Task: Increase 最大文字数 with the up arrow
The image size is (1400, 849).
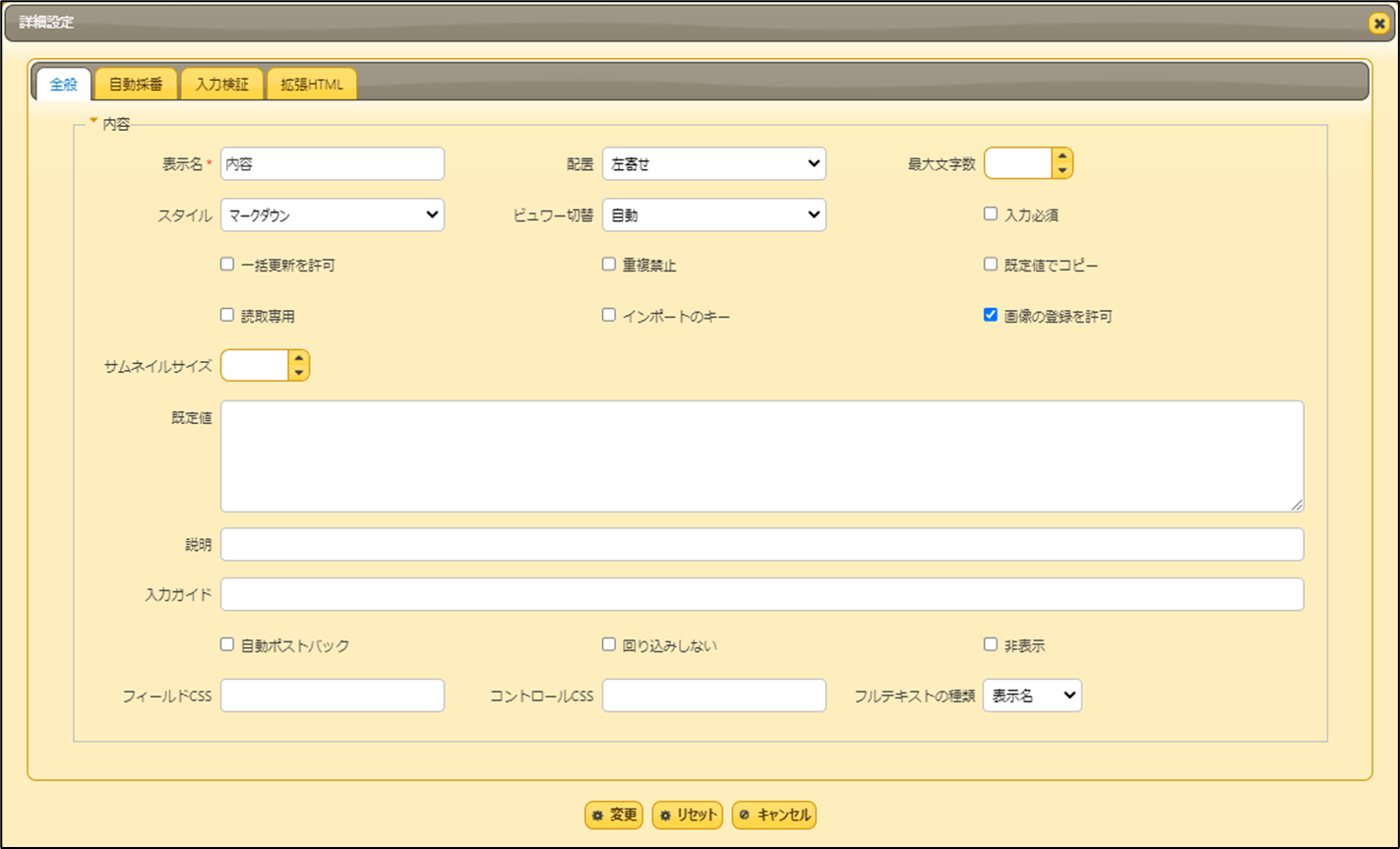Action: coord(1062,156)
